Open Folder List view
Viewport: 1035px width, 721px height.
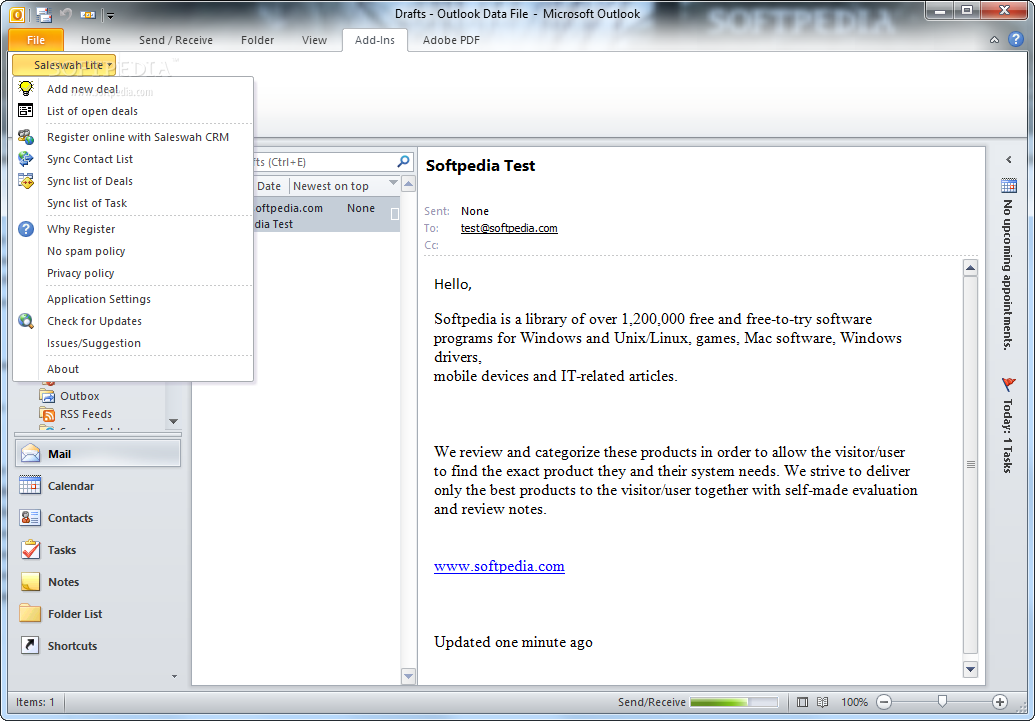pyautogui.click(x=98, y=614)
